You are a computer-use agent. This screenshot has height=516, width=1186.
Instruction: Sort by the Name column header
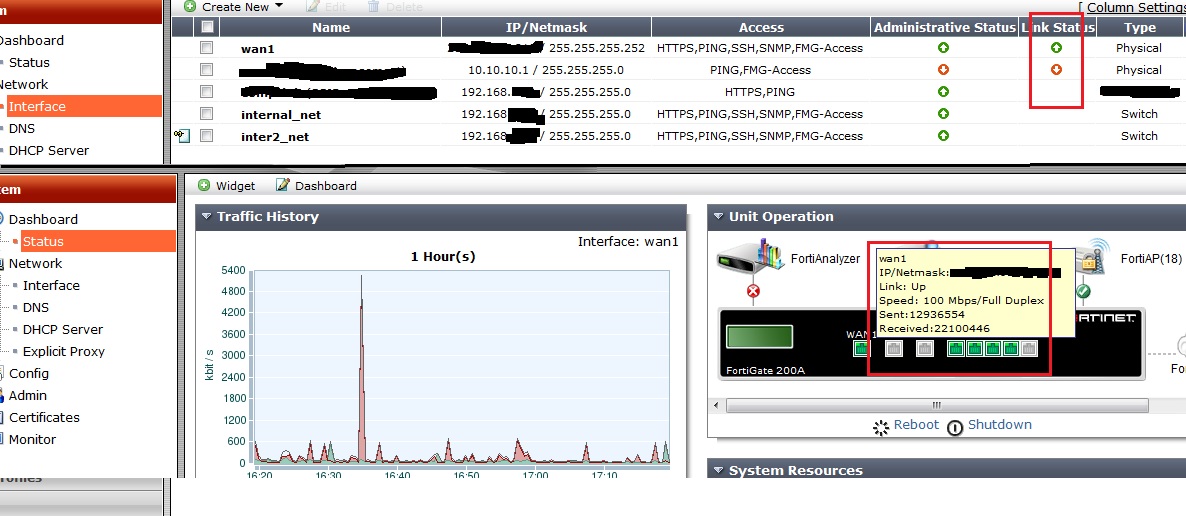point(331,27)
